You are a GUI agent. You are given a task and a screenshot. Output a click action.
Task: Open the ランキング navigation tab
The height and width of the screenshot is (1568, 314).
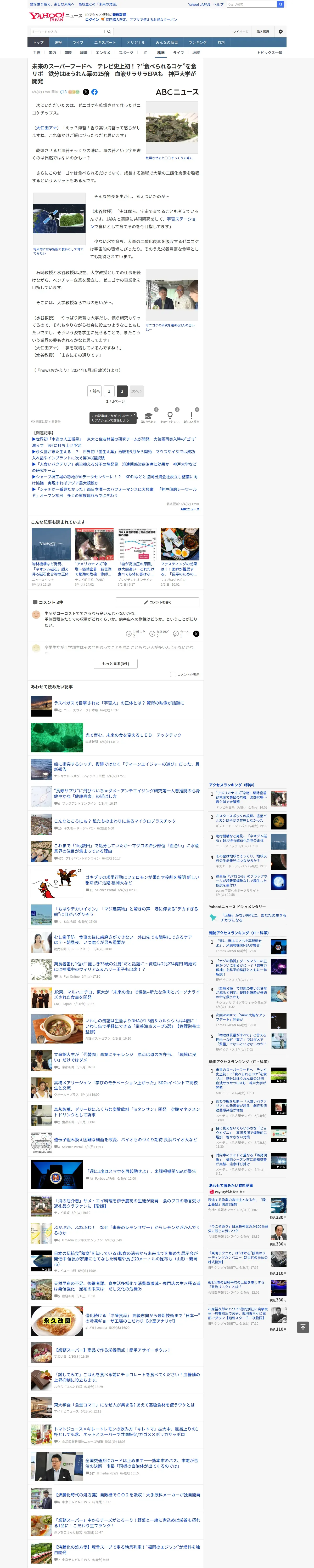198,43
